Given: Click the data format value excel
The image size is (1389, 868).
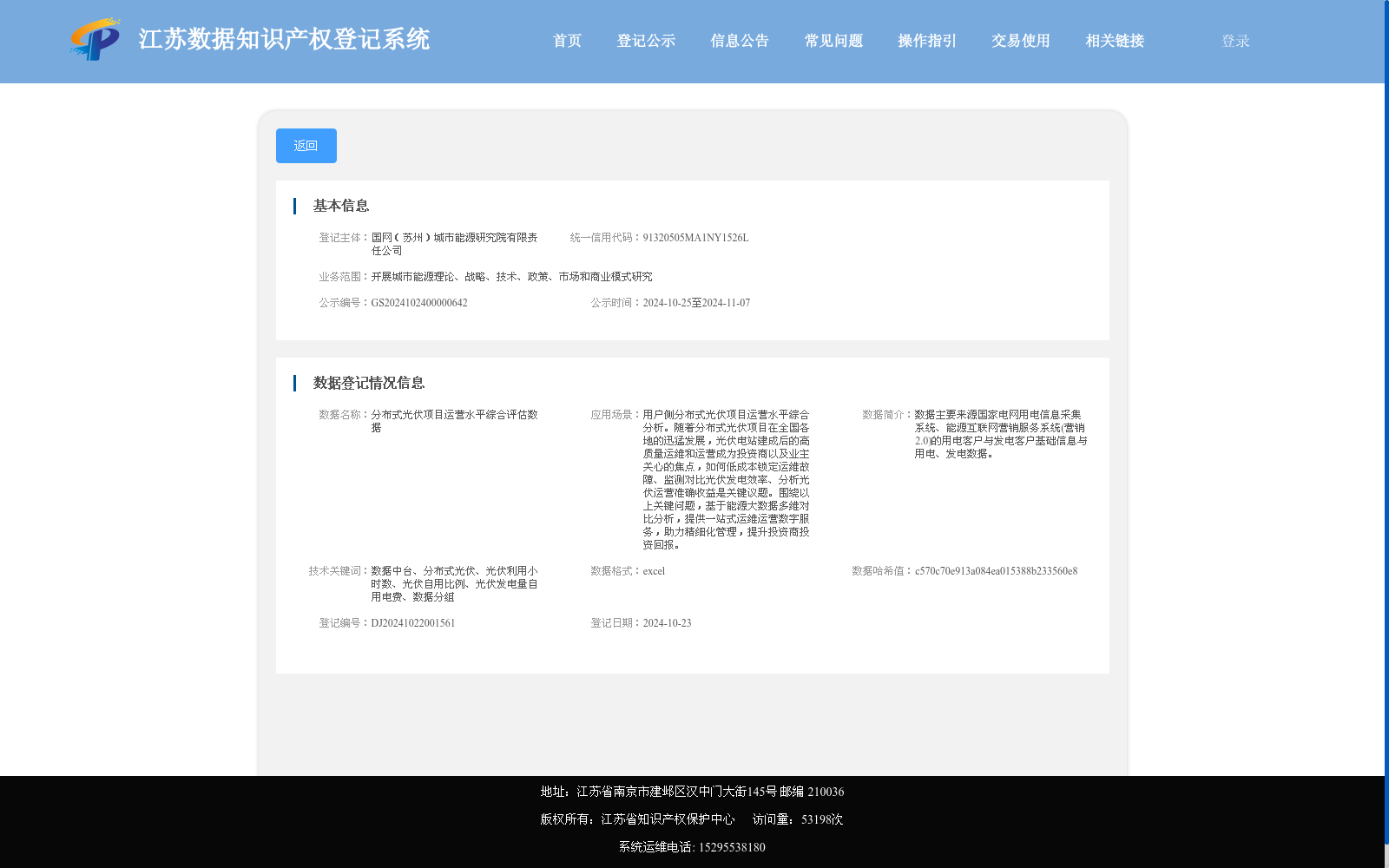Looking at the screenshot, I should point(654,571).
